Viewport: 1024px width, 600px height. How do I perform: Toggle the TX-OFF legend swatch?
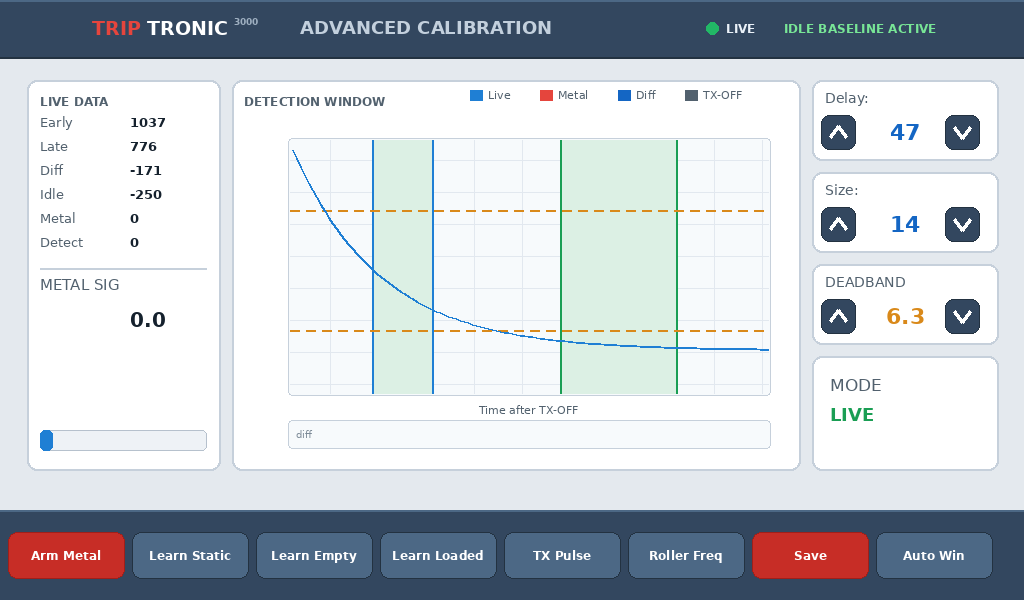pyautogui.click(x=692, y=95)
